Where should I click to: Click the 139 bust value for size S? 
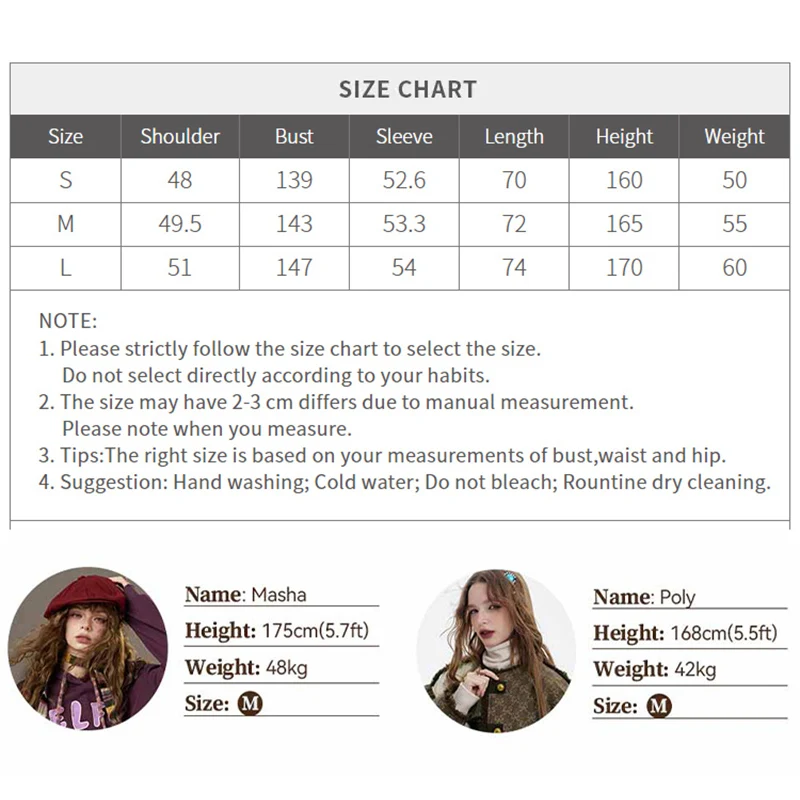click(x=294, y=181)
